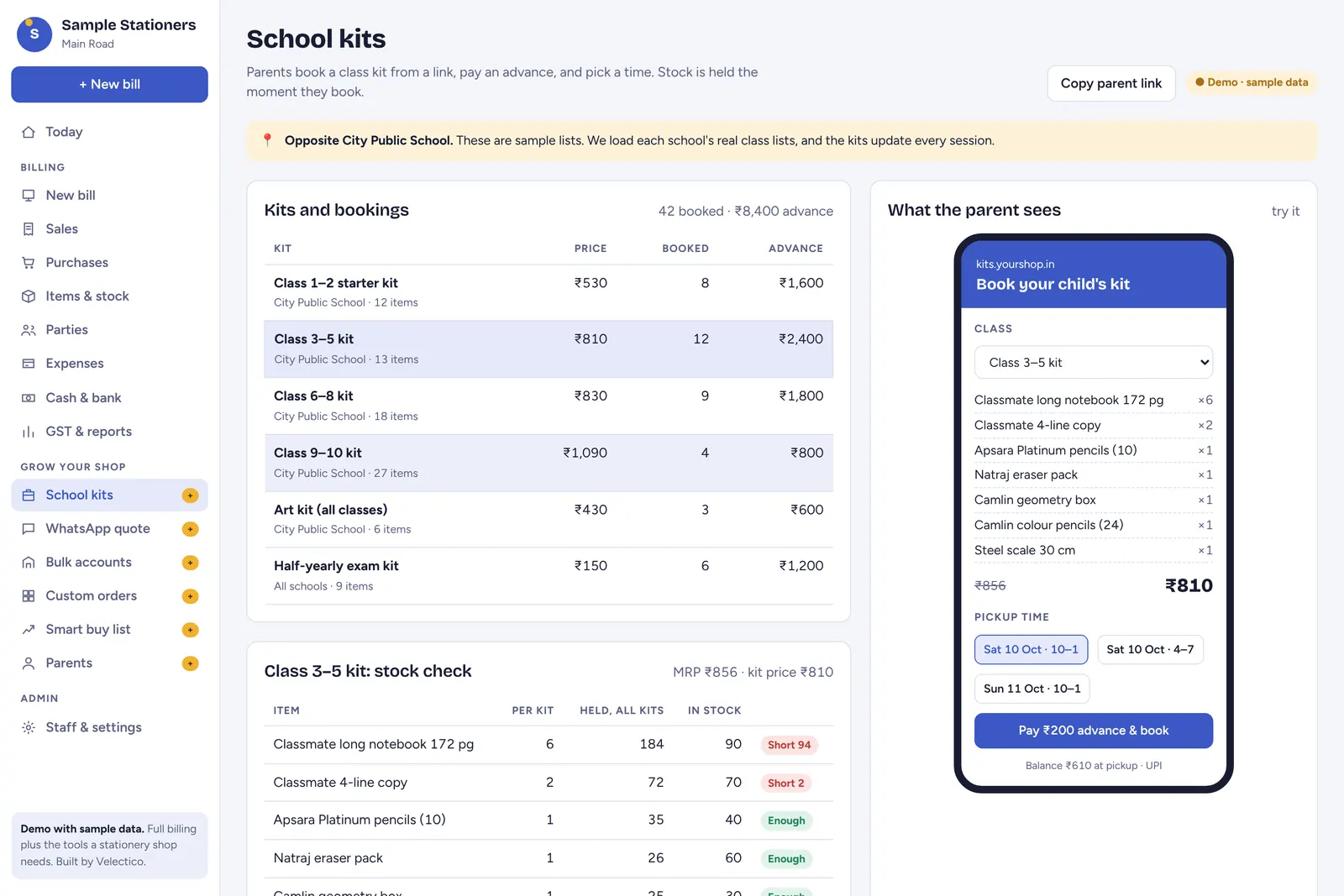Click the School kits briefcase icon

coord(29,495)
